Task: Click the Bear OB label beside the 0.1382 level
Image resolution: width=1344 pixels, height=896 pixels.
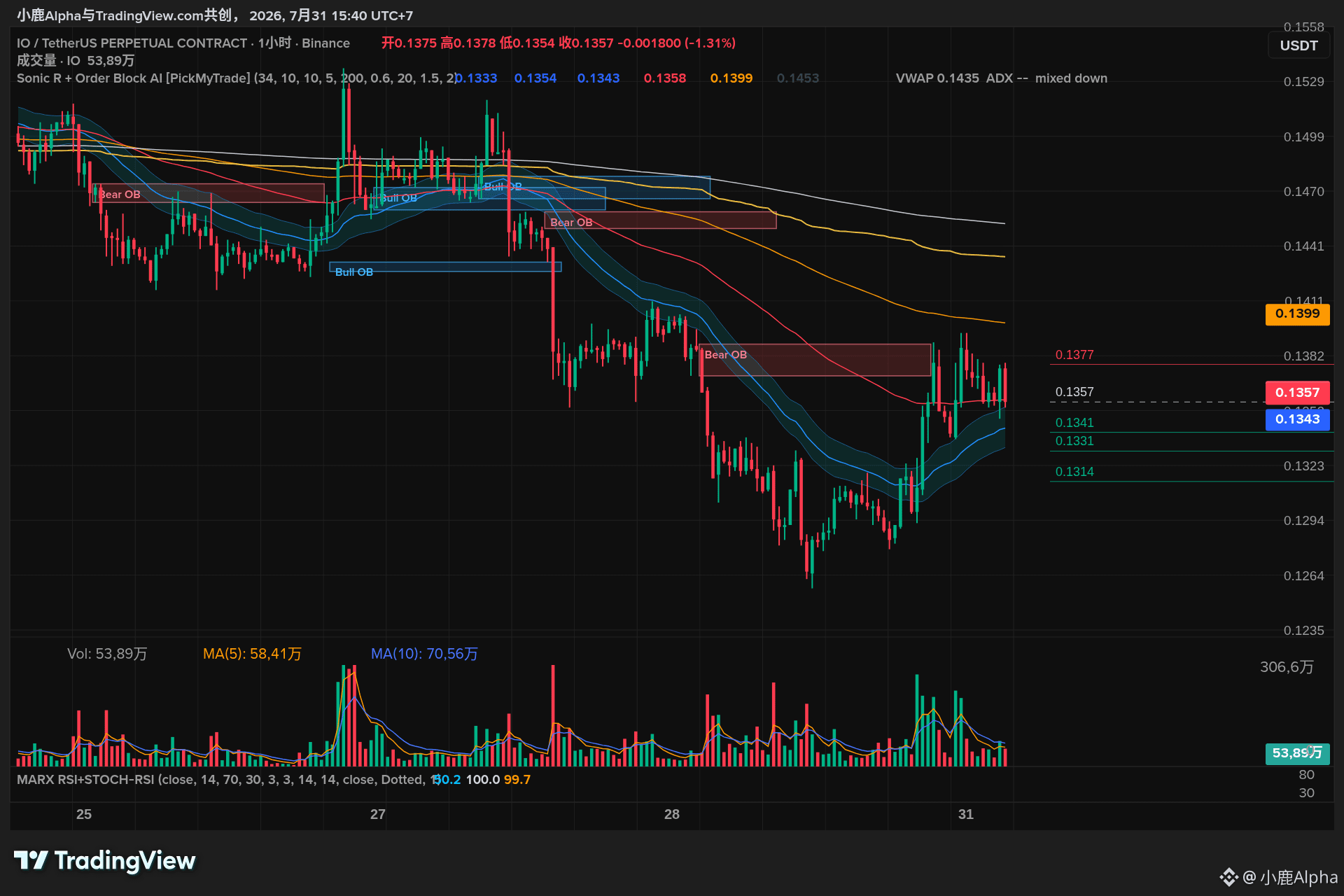Action: click(726, 355)
